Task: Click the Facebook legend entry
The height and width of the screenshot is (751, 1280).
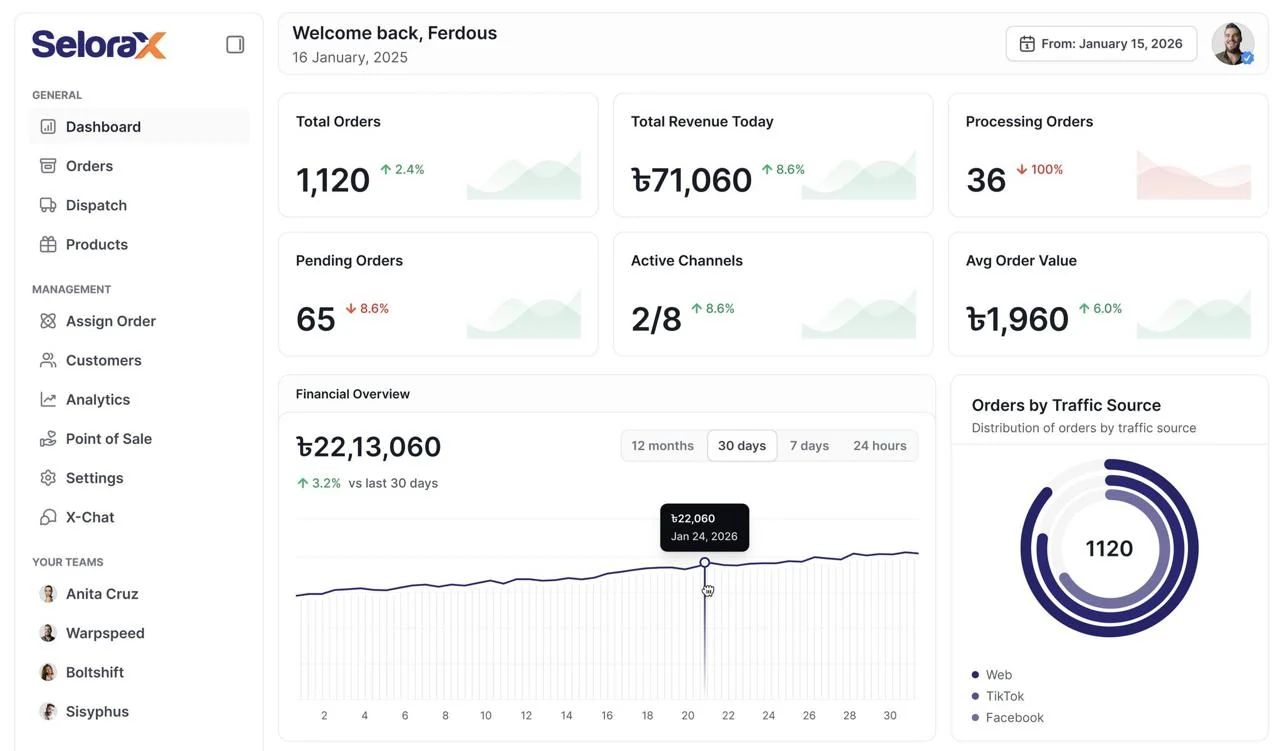Action: pyautogui.click(x=1008, y=718)
